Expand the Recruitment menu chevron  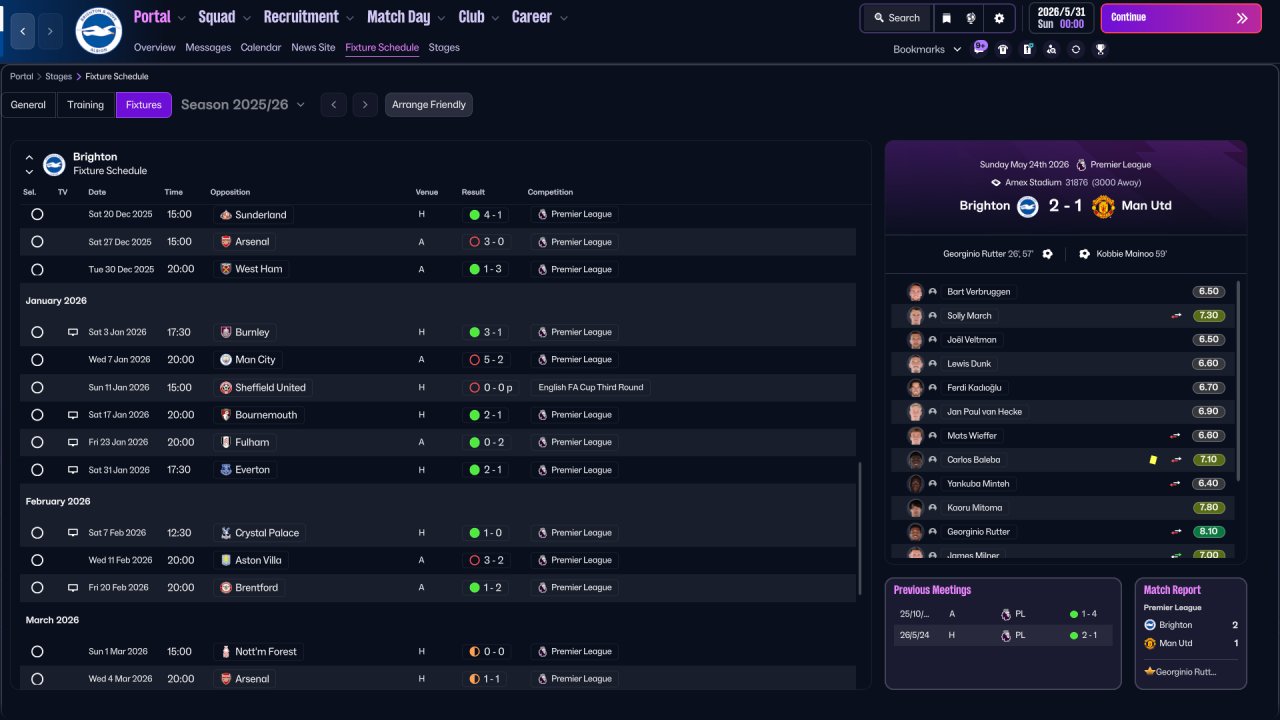(x=350, y=18)
